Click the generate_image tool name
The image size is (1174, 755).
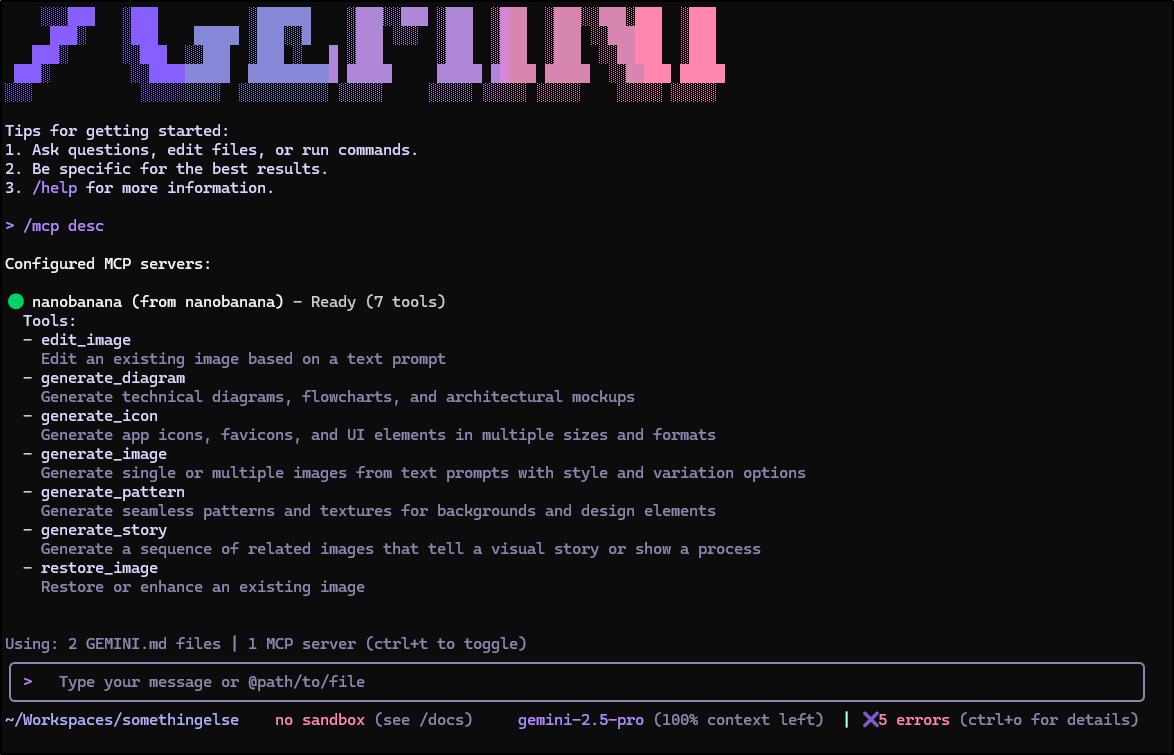(104, 454)
